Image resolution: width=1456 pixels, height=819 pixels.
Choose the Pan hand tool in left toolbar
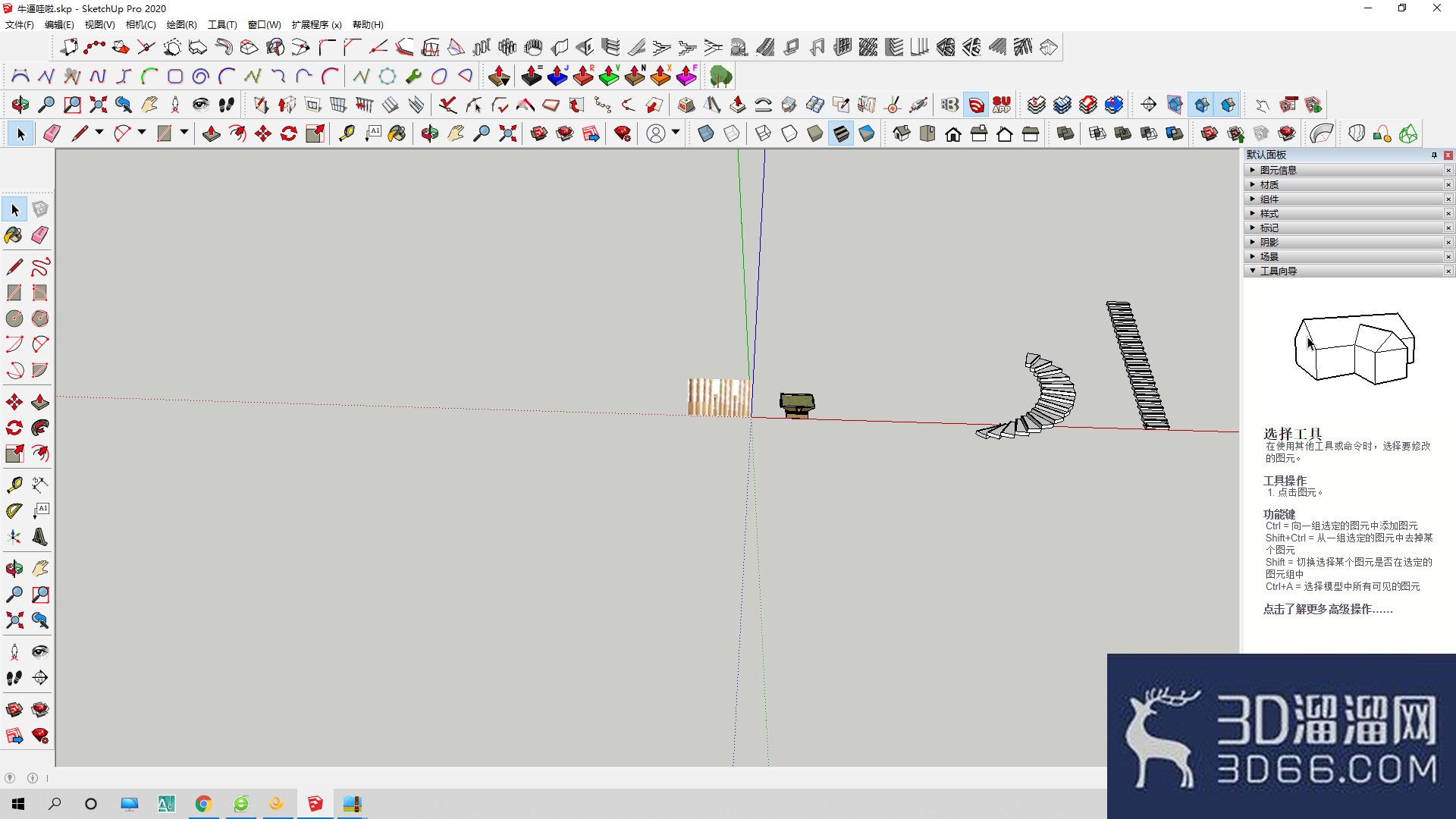pyautogui.click(x=40, y=569)
